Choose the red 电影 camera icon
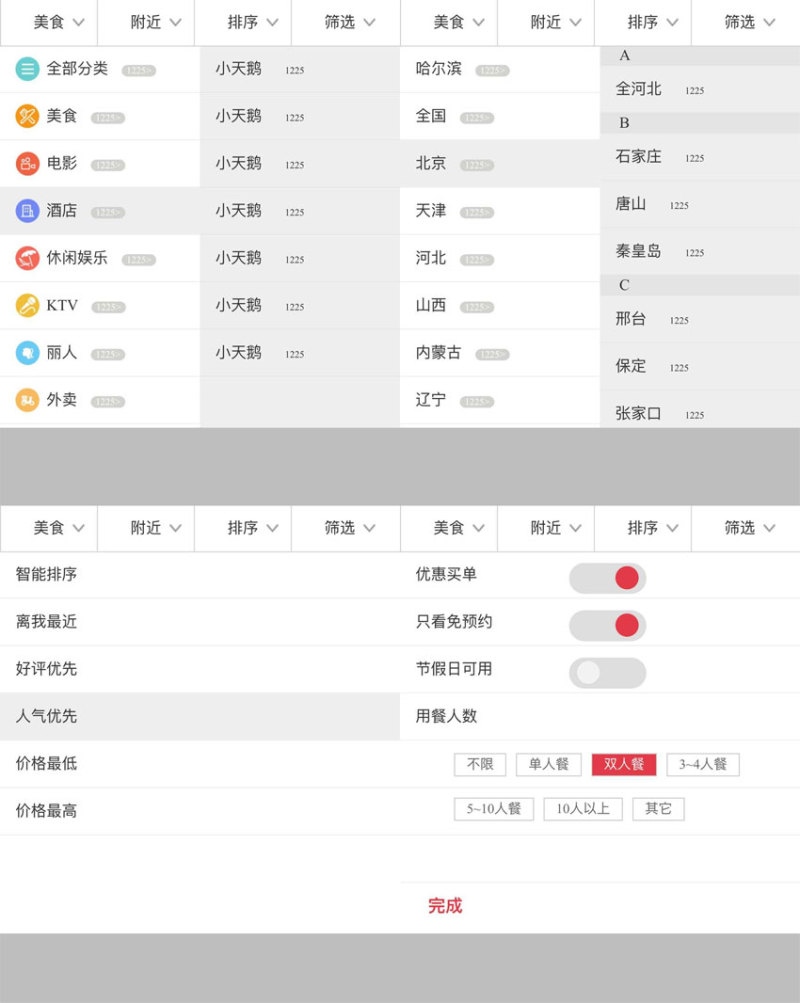This screenshot has width=800, height=1003. 27,163
